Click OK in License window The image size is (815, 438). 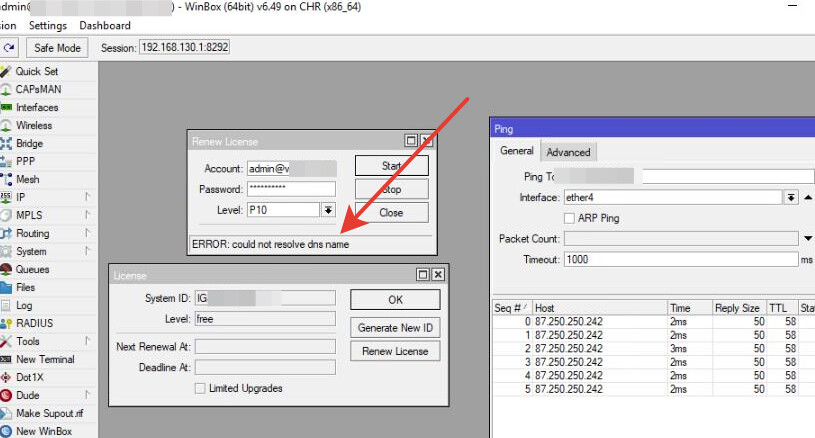pyautogui.click(x=395, y=300)
